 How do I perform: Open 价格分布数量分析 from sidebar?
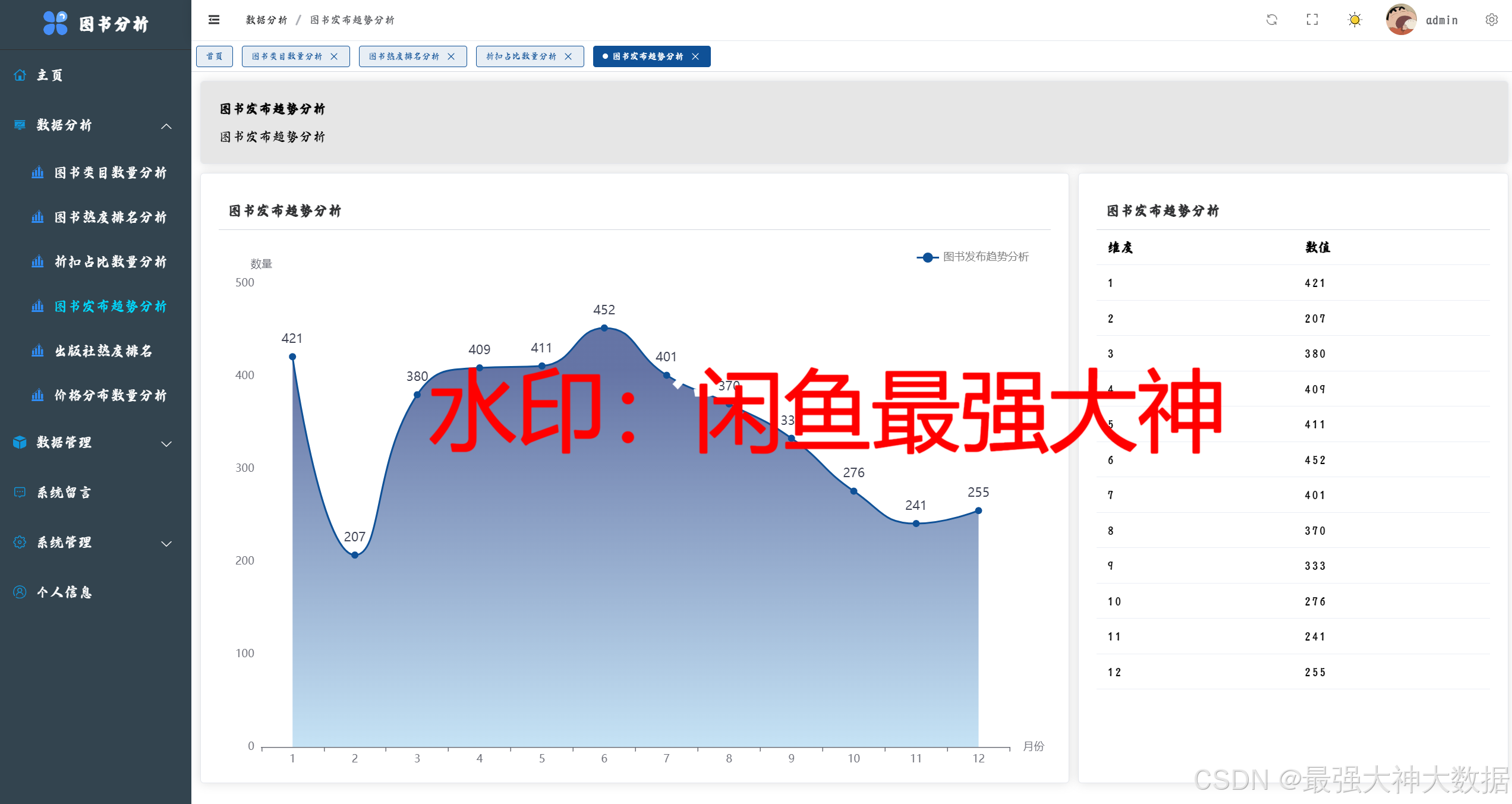tap(111, 396)
